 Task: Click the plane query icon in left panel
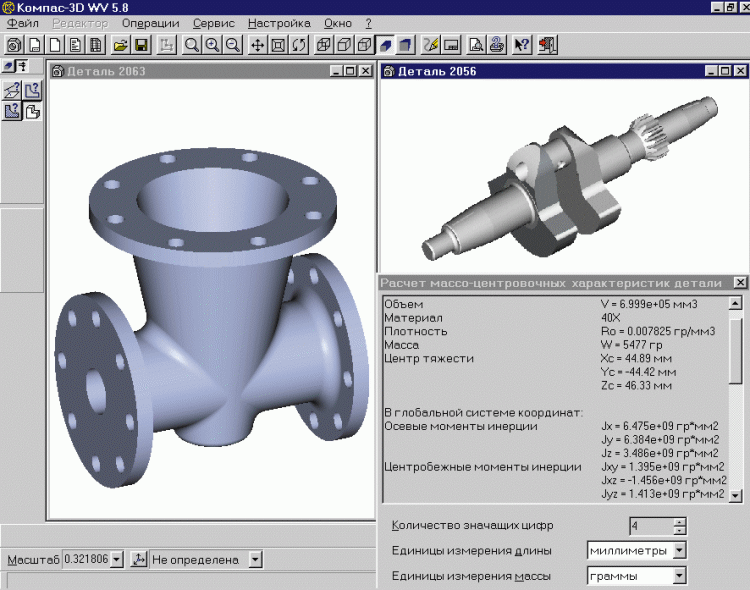point(12,90)
